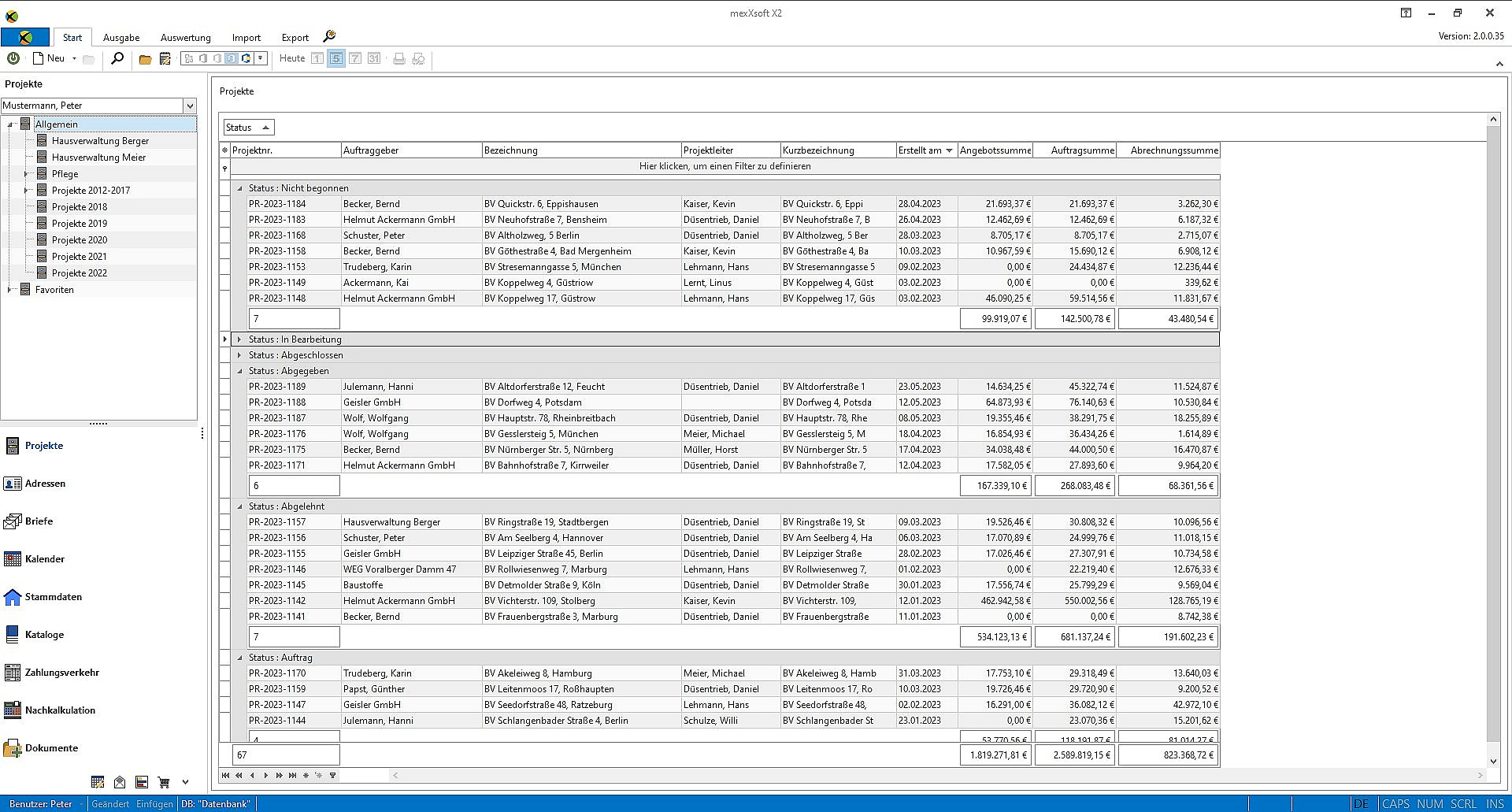The image size is (1512, 812).
Task: Sort by the Erstellt am column header
Action: [x=926, y=150]
